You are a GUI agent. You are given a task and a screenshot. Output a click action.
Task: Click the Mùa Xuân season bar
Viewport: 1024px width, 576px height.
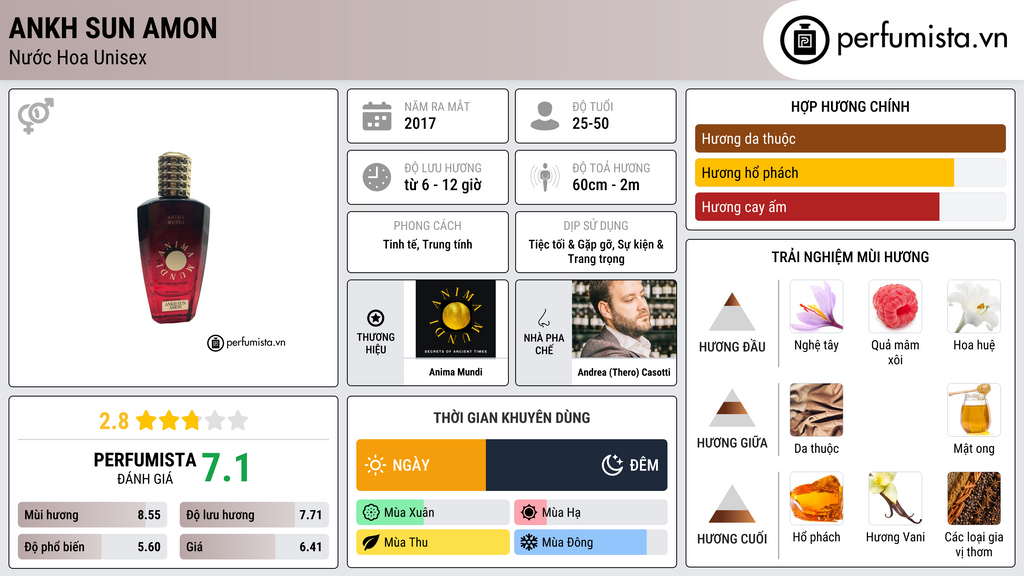(x=433, y=513)
